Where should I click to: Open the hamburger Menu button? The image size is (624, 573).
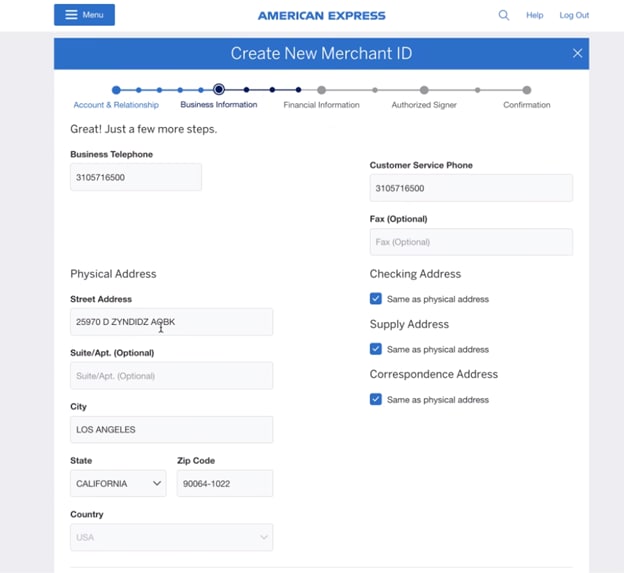pyautogui.click(x=84, y=15)
